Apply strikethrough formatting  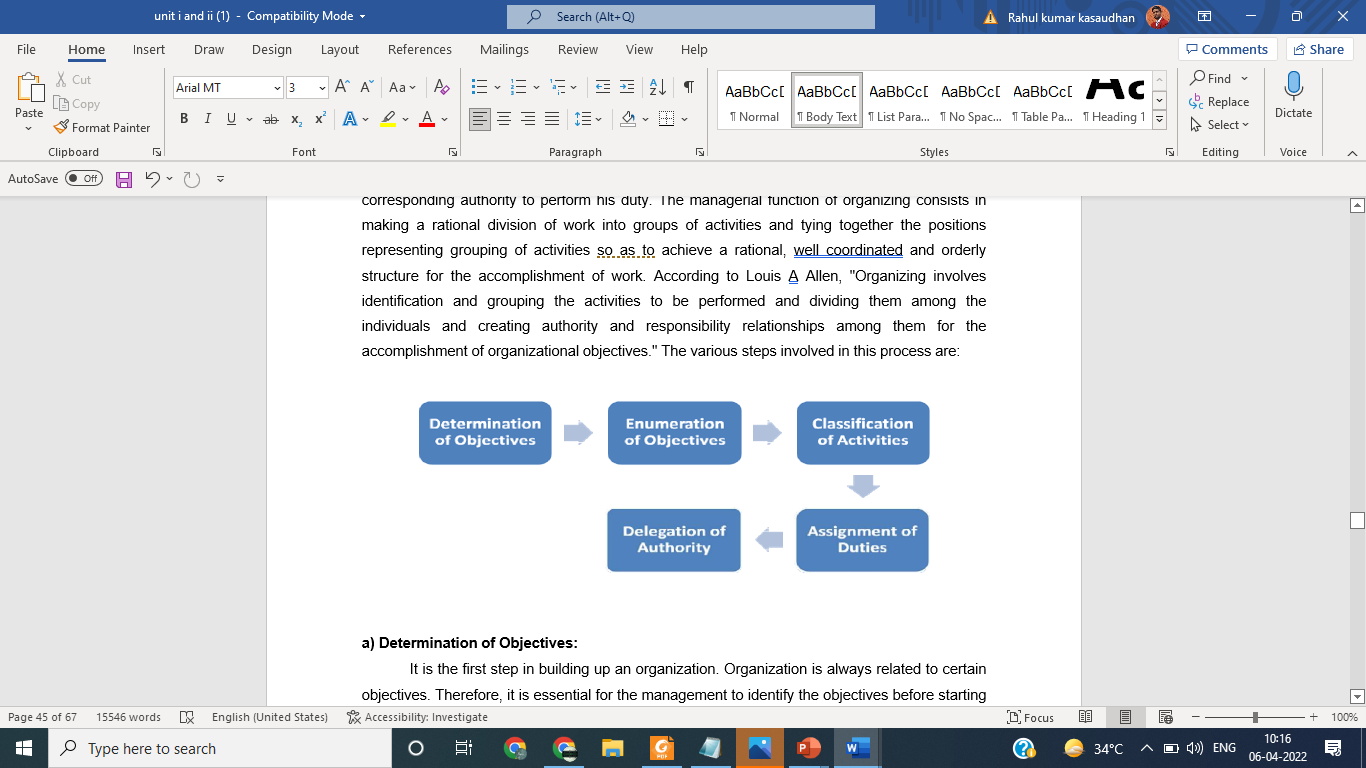[270, 119]
